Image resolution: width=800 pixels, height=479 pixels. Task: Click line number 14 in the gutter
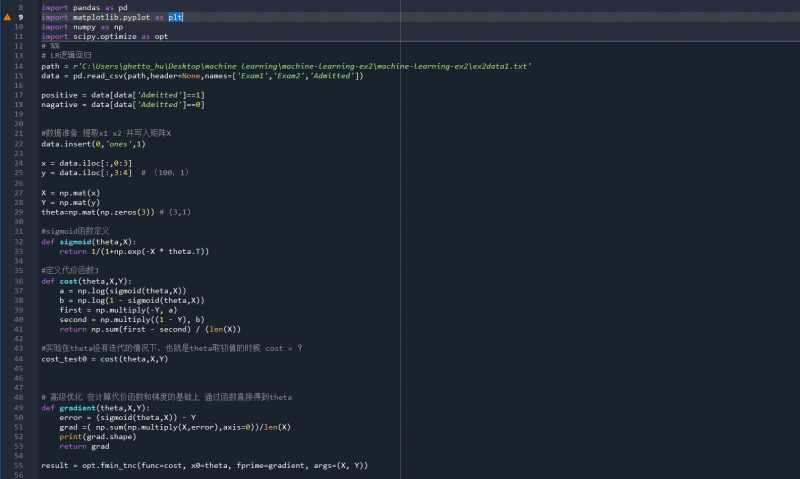20,66
